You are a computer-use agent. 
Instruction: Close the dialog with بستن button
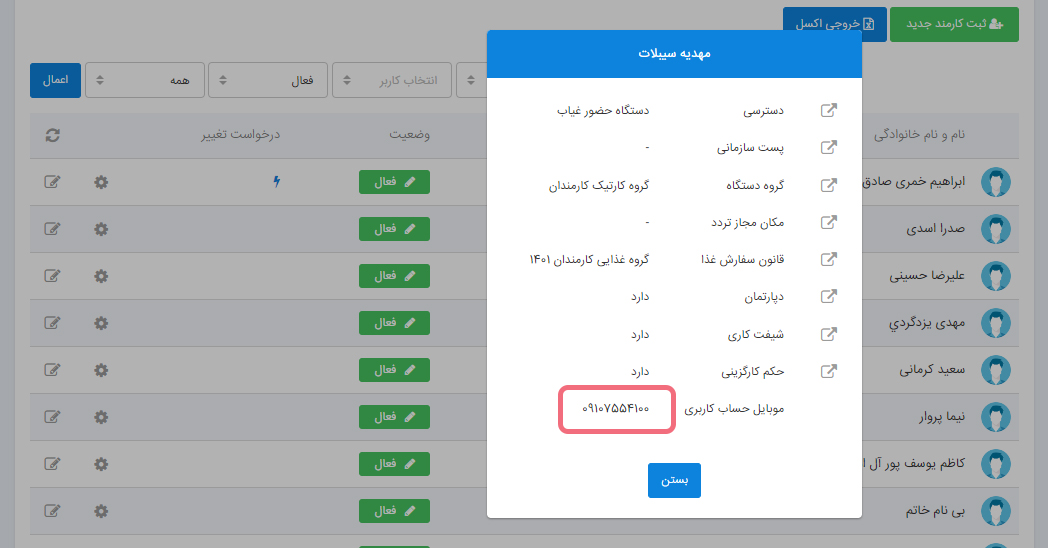pos(674,480)
